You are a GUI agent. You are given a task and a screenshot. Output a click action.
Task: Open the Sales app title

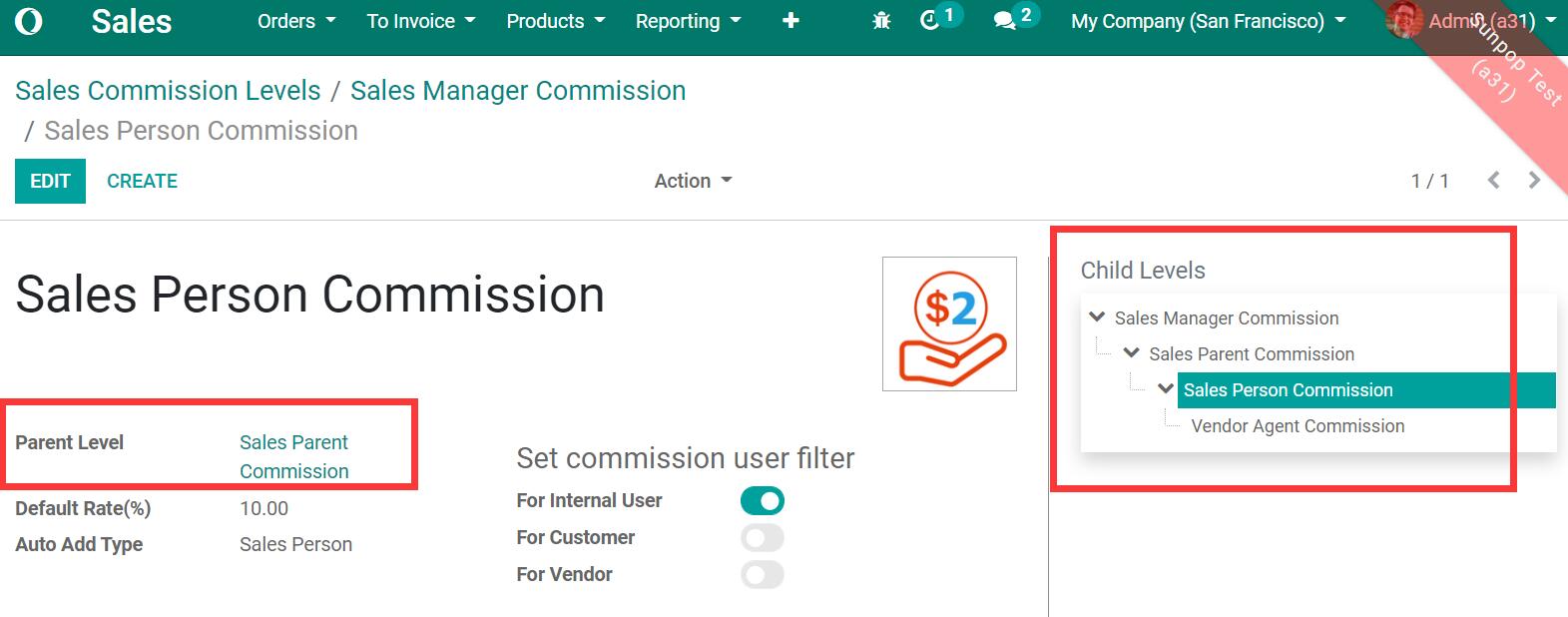[132, 21]
